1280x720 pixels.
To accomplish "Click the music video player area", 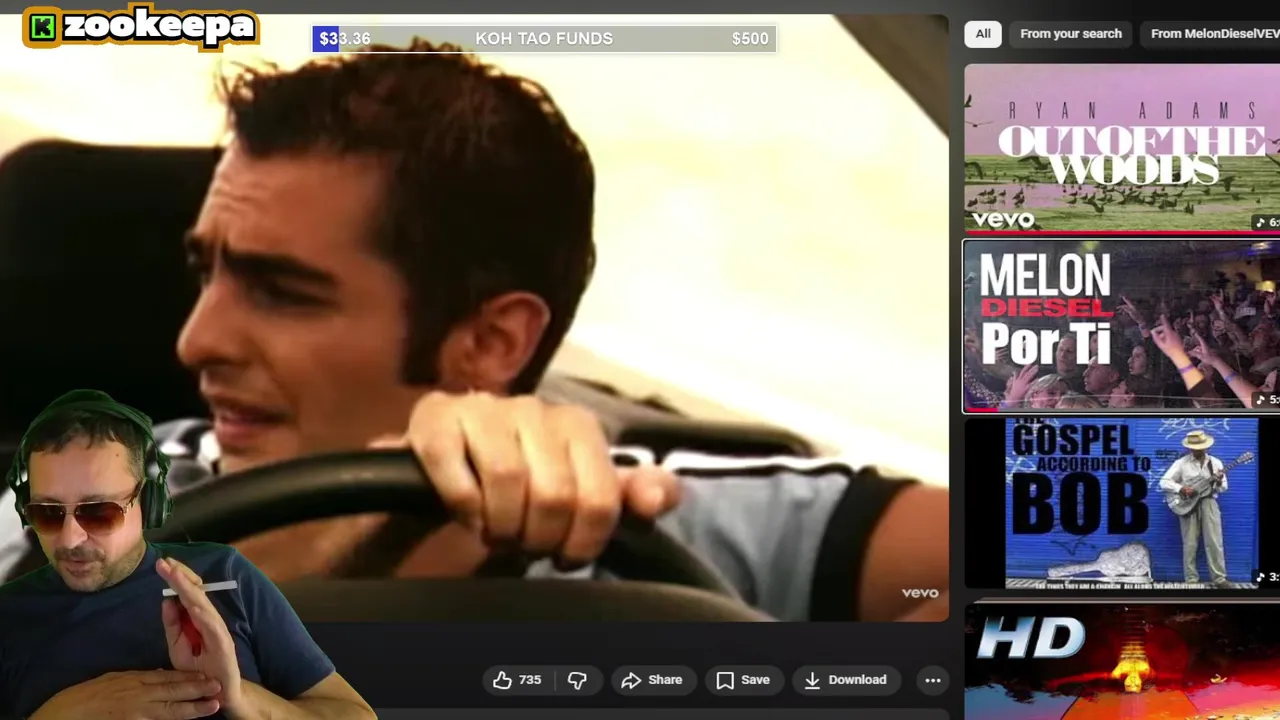I will click(474, 318).
